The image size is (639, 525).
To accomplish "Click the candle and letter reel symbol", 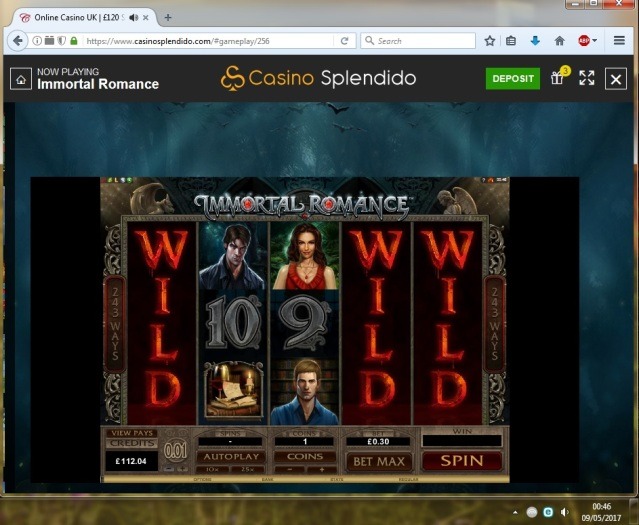I will [234, 390].
